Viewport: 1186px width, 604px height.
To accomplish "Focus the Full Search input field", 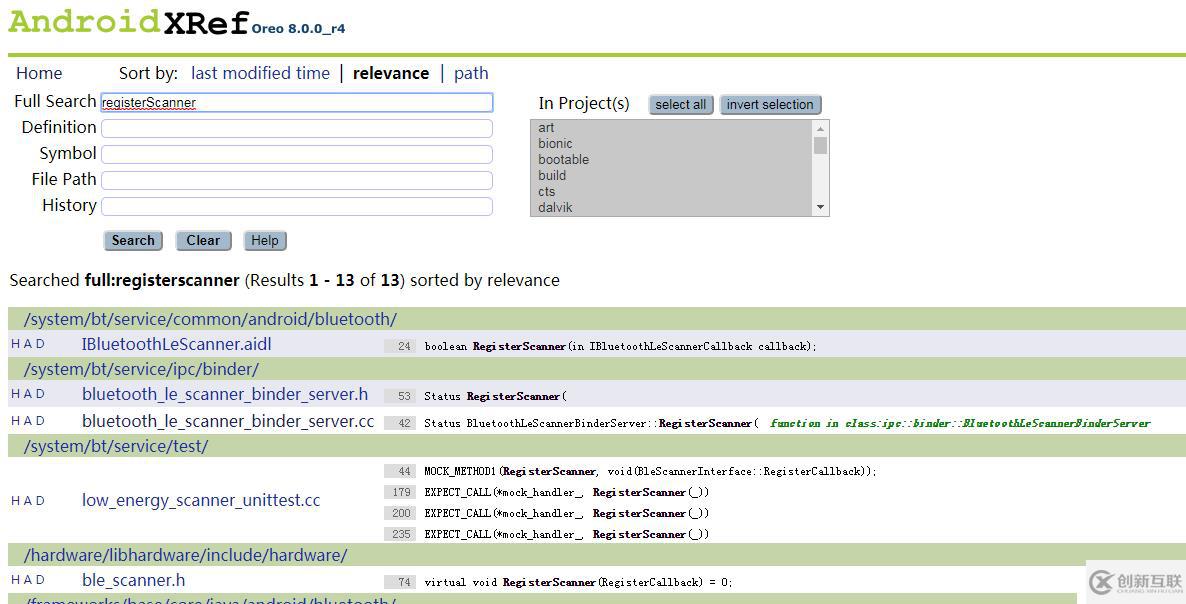I will tap(296, 102).
